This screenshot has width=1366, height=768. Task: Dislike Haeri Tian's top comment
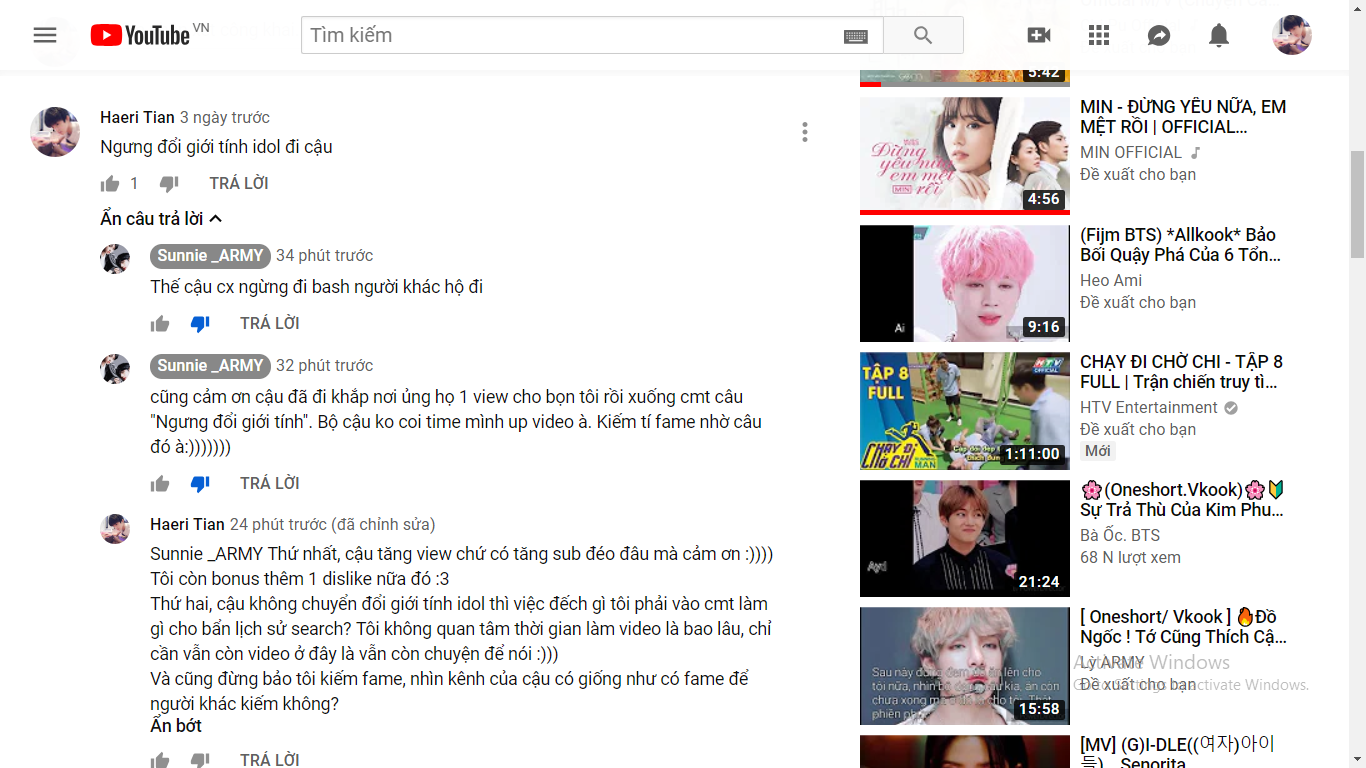click(x=169, y=184)
